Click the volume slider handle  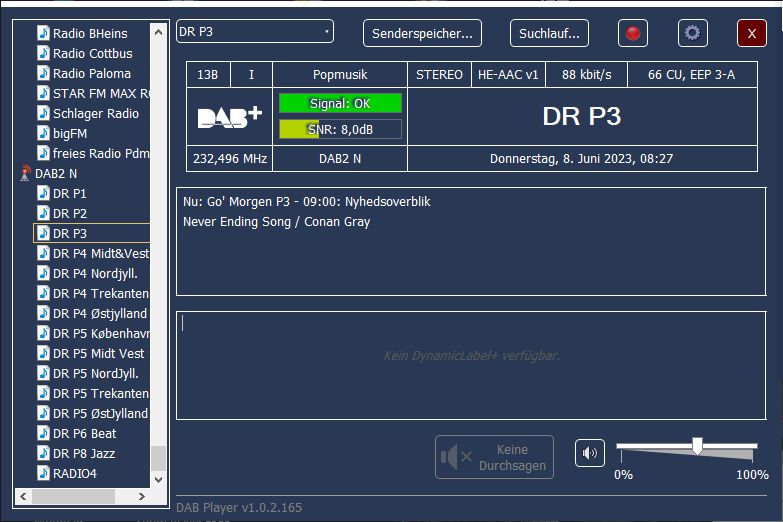tap(697, 445)
